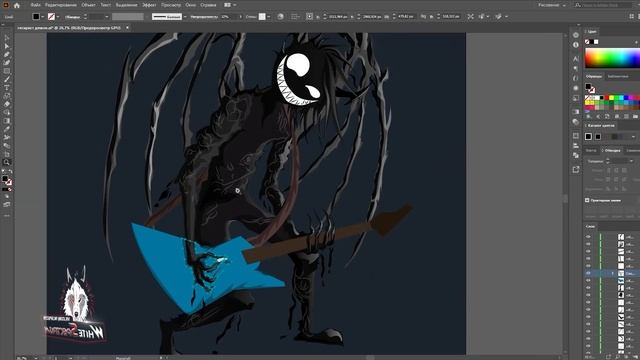This screenshot has width=640, height=360.
Task: Click the grid view icon at far right of the control bar
Action: (x=631, y=17)
